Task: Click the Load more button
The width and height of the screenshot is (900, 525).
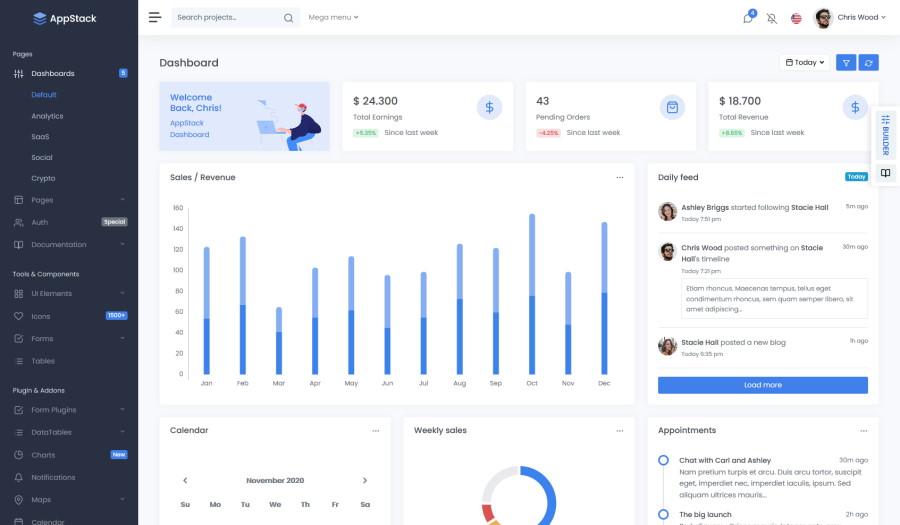Action: point(762,385)
